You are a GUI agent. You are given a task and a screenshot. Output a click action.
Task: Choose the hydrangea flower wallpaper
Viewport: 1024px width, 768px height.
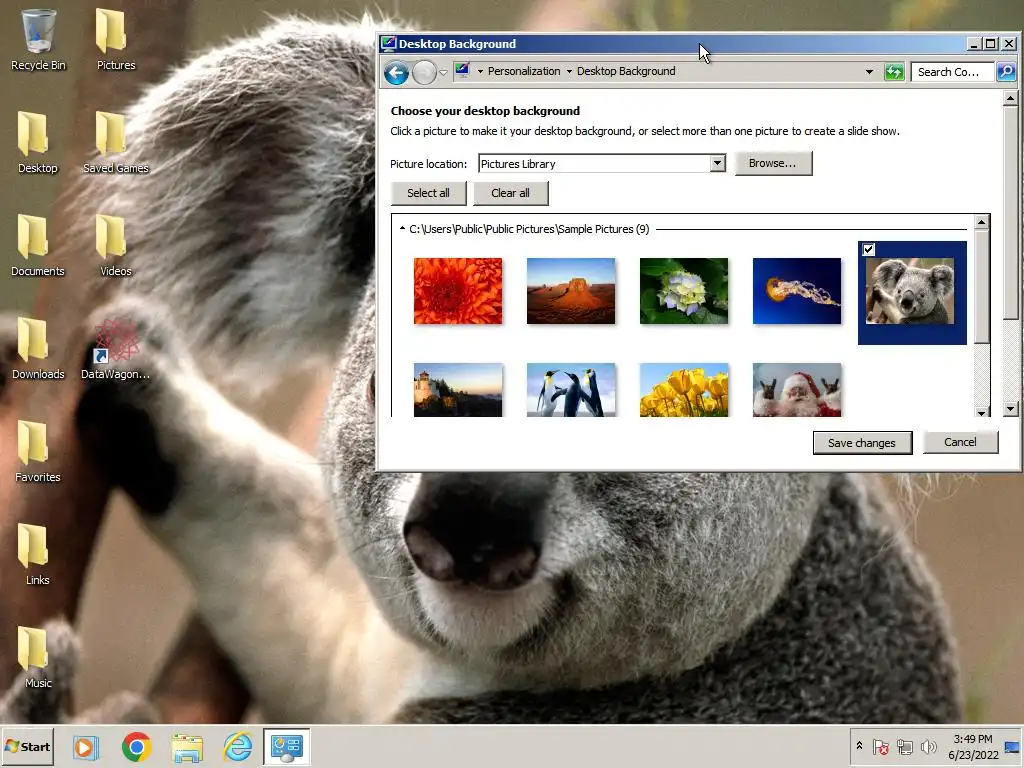click(x=684, y=291)
